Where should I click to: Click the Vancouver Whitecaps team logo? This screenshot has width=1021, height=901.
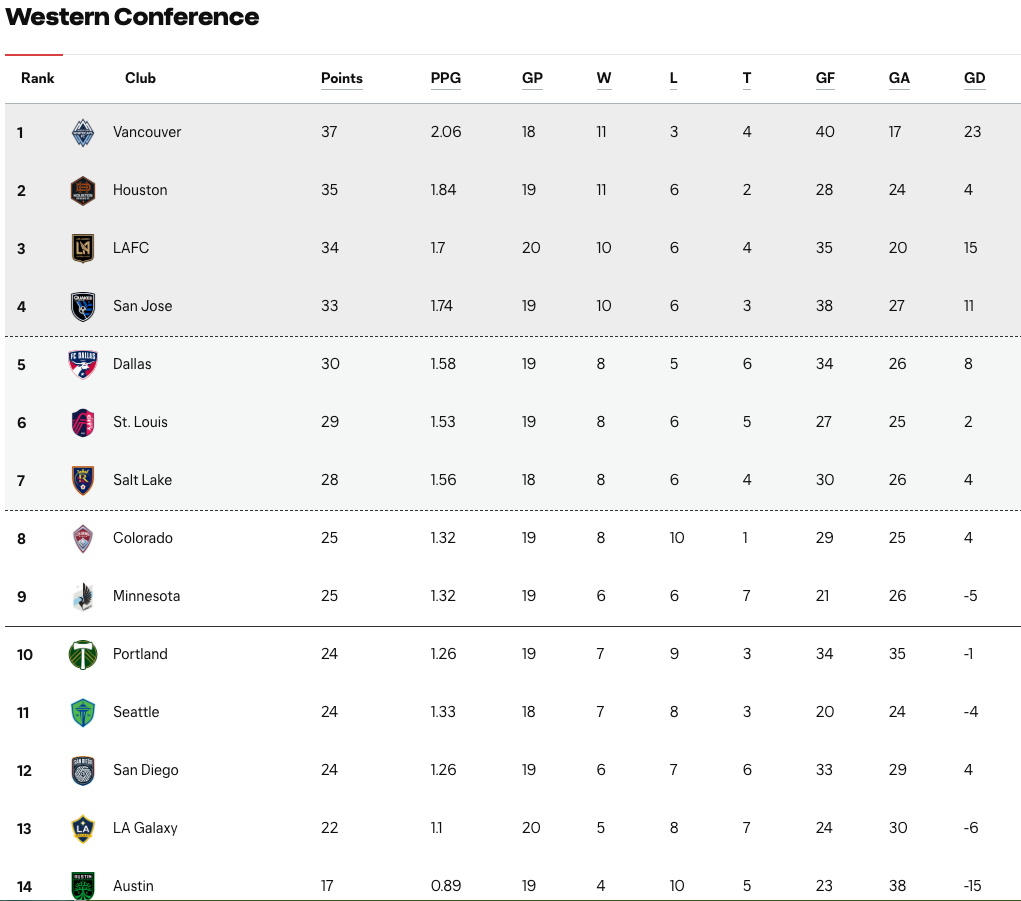83,133
